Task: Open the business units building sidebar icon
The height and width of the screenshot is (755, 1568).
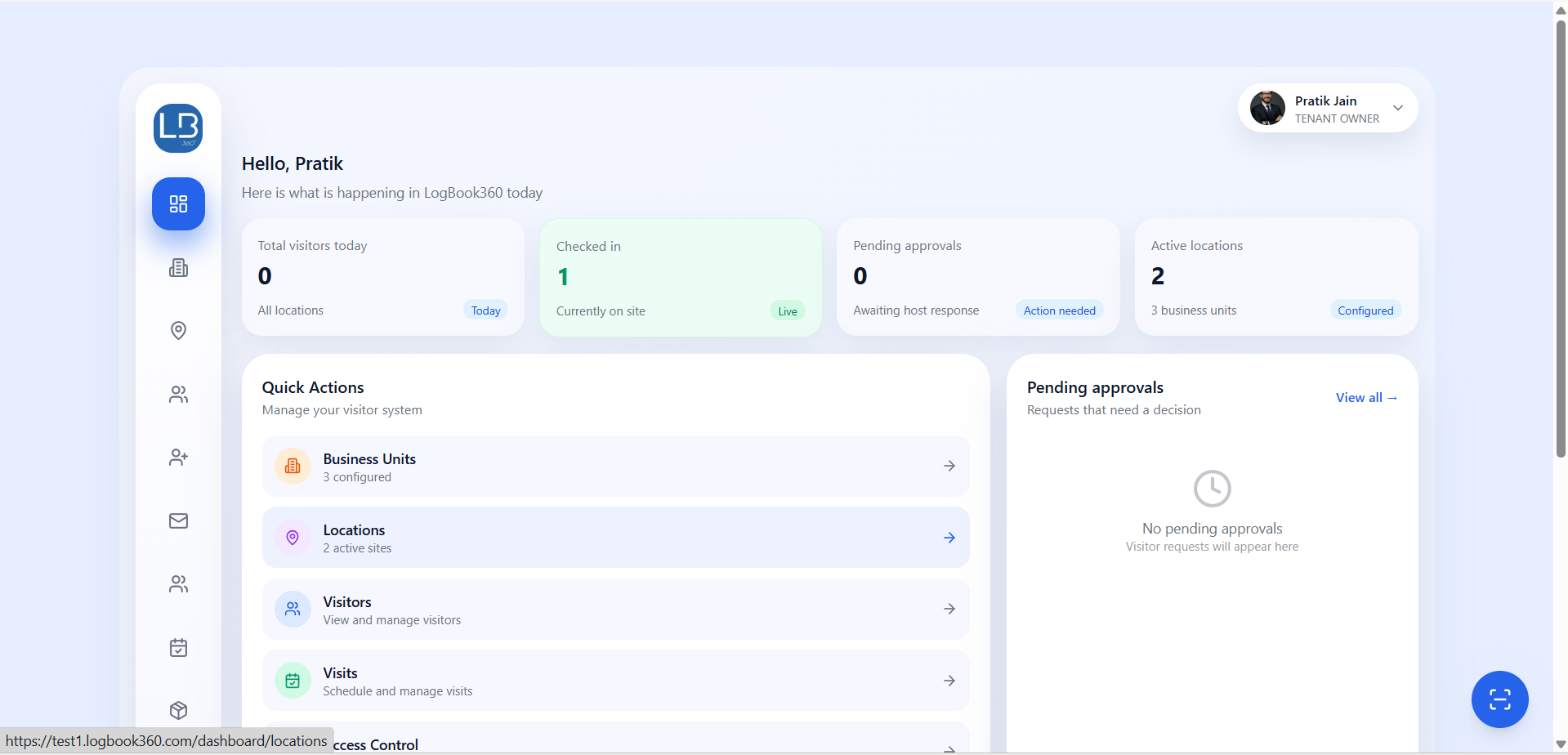Action: 178,268
